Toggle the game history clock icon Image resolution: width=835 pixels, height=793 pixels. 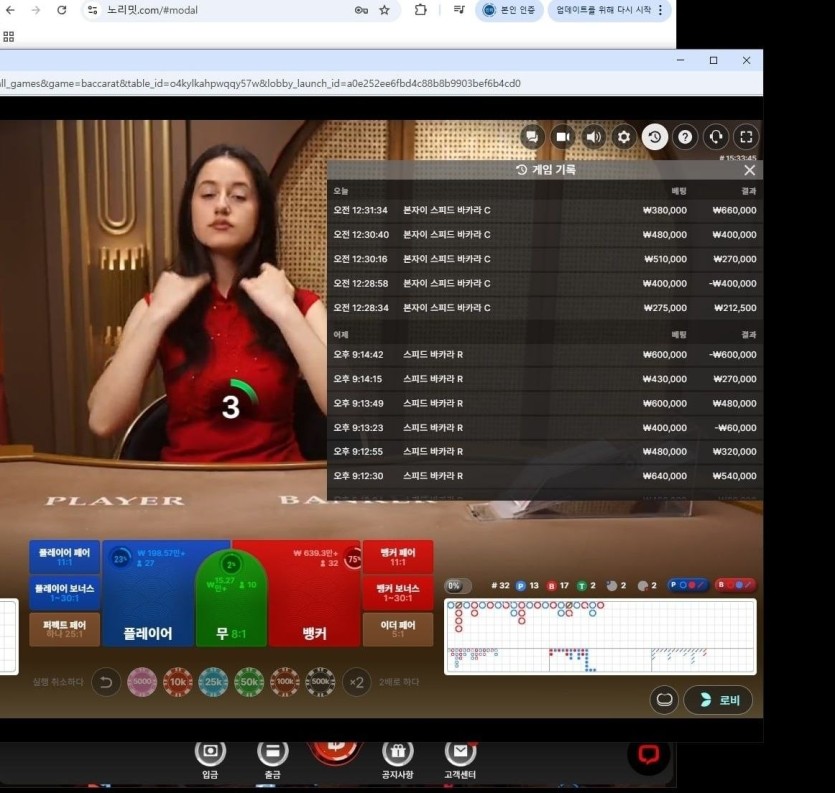pos(655,137)
